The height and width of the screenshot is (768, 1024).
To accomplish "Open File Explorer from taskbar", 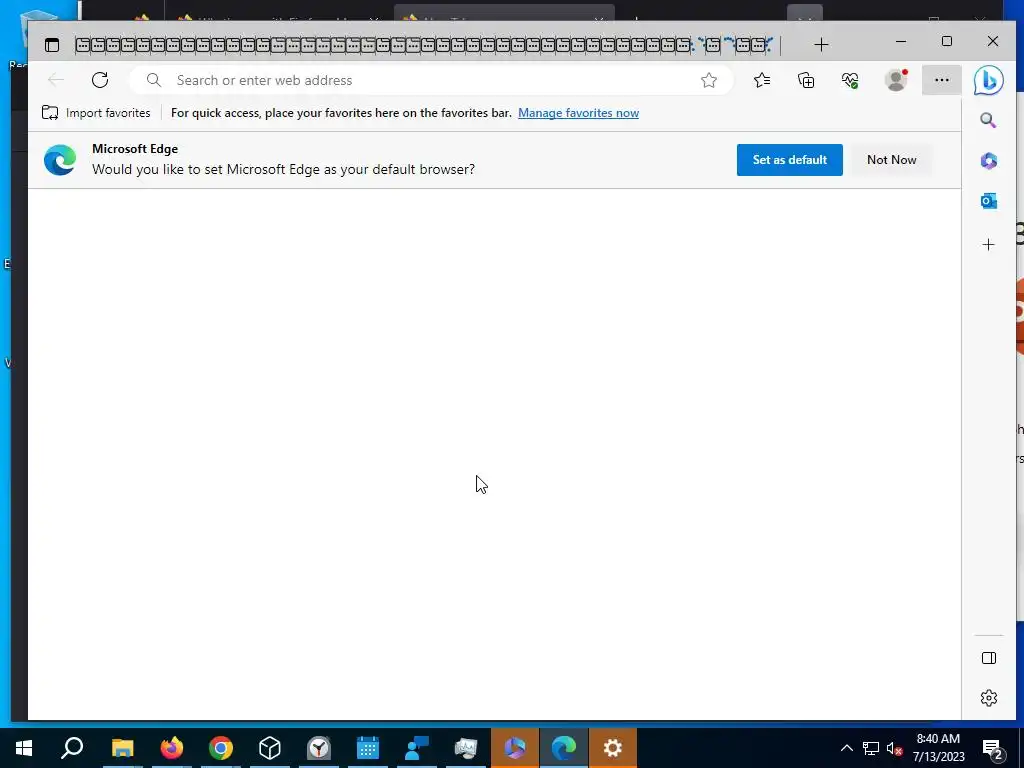I will (122, 748).
